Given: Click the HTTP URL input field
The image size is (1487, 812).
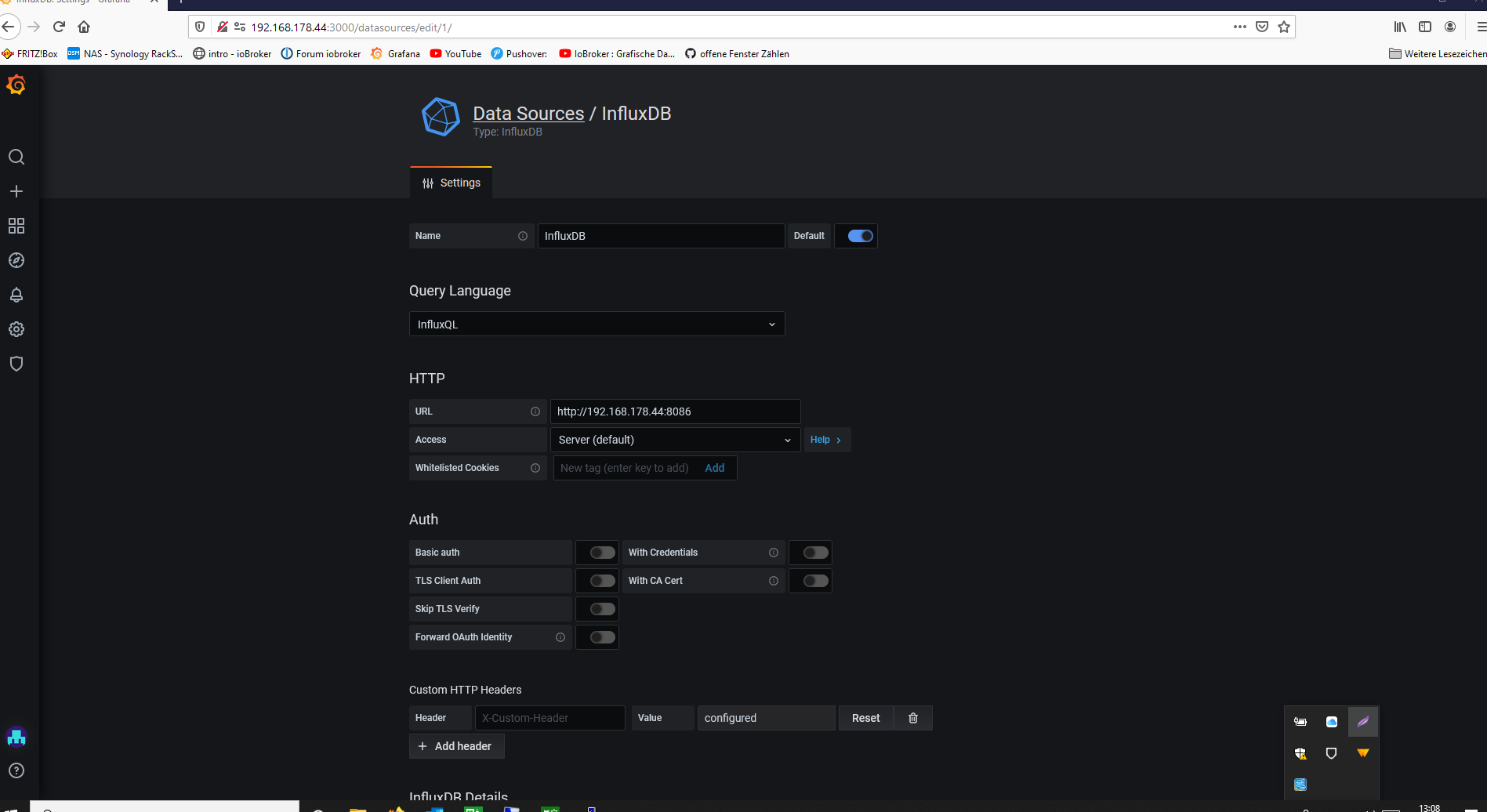Looking at the screenshot, I should tap(675, 411).
